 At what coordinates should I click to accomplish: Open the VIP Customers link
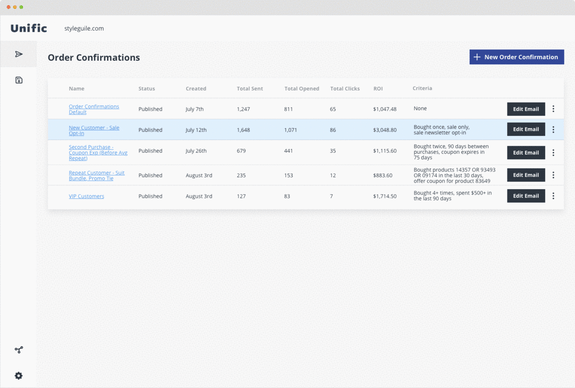point(86,196)
